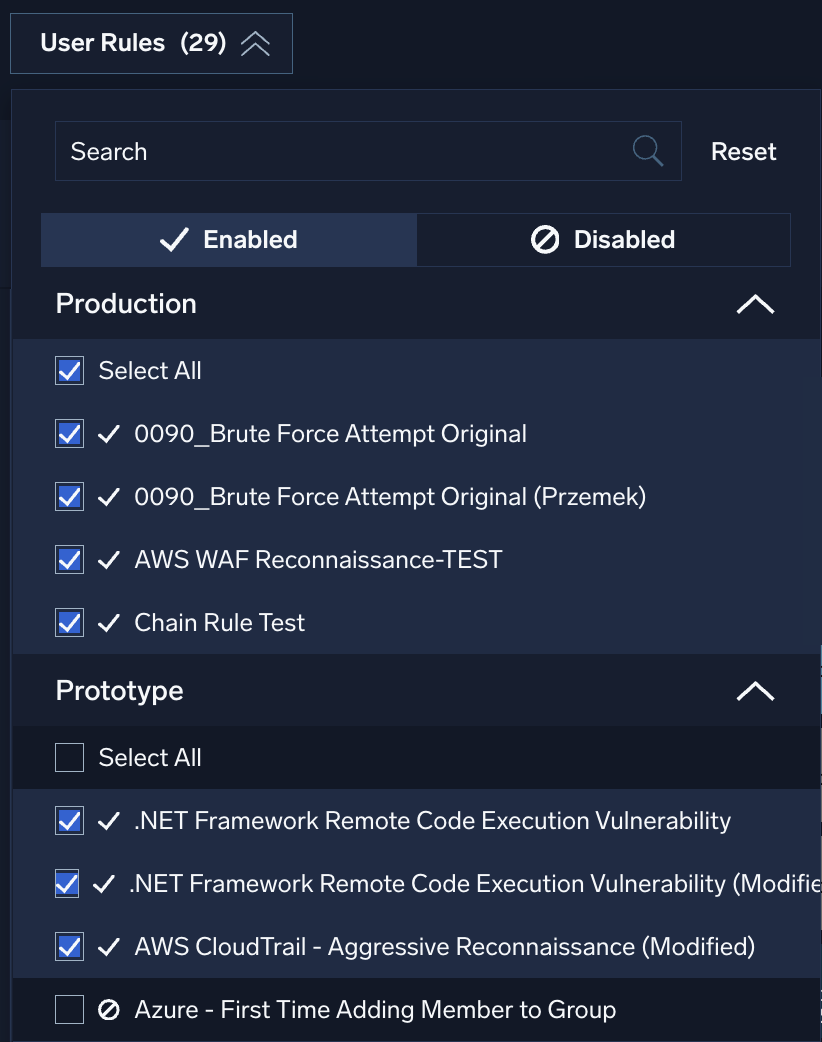Uncheck Select All under Production
The width and height of the screenshot is (822, 1042).
69,370
